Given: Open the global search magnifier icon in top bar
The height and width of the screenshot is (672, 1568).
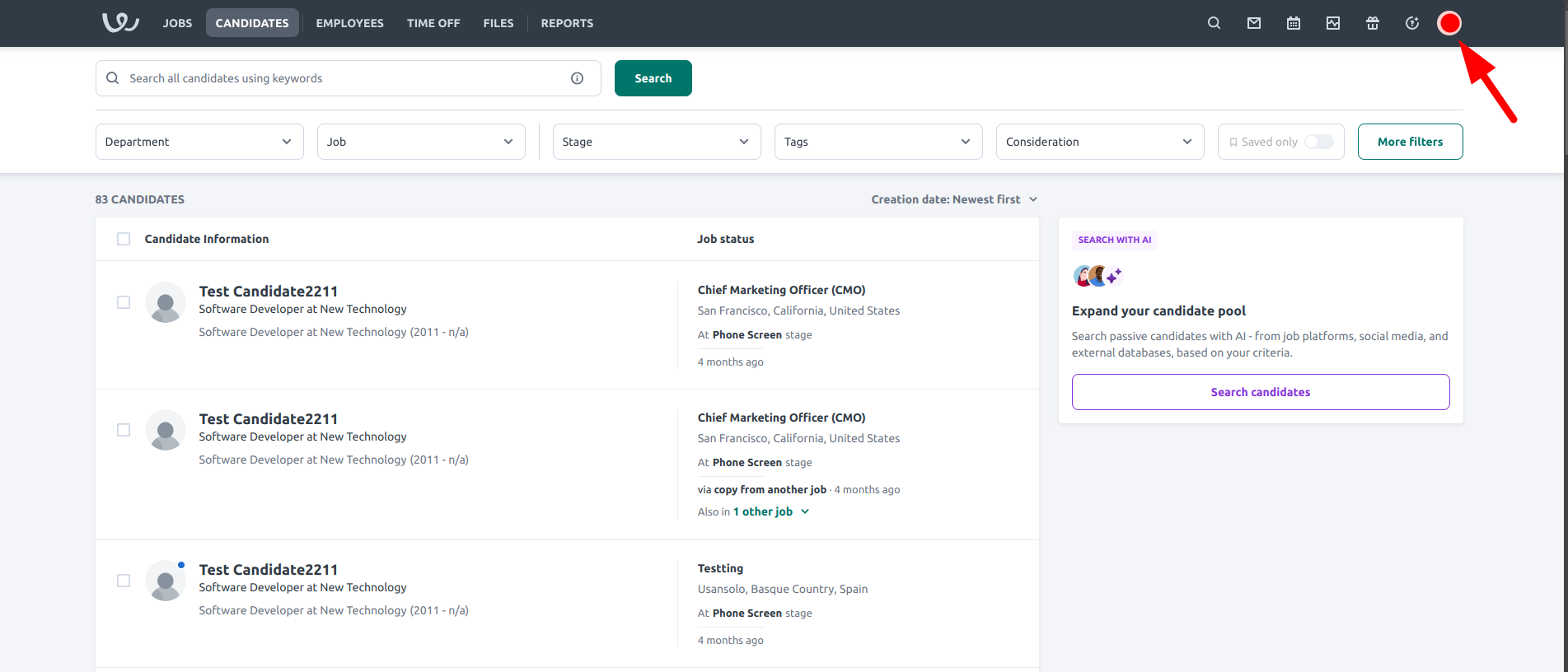Looking at the screenshot, I should 1214,23.
